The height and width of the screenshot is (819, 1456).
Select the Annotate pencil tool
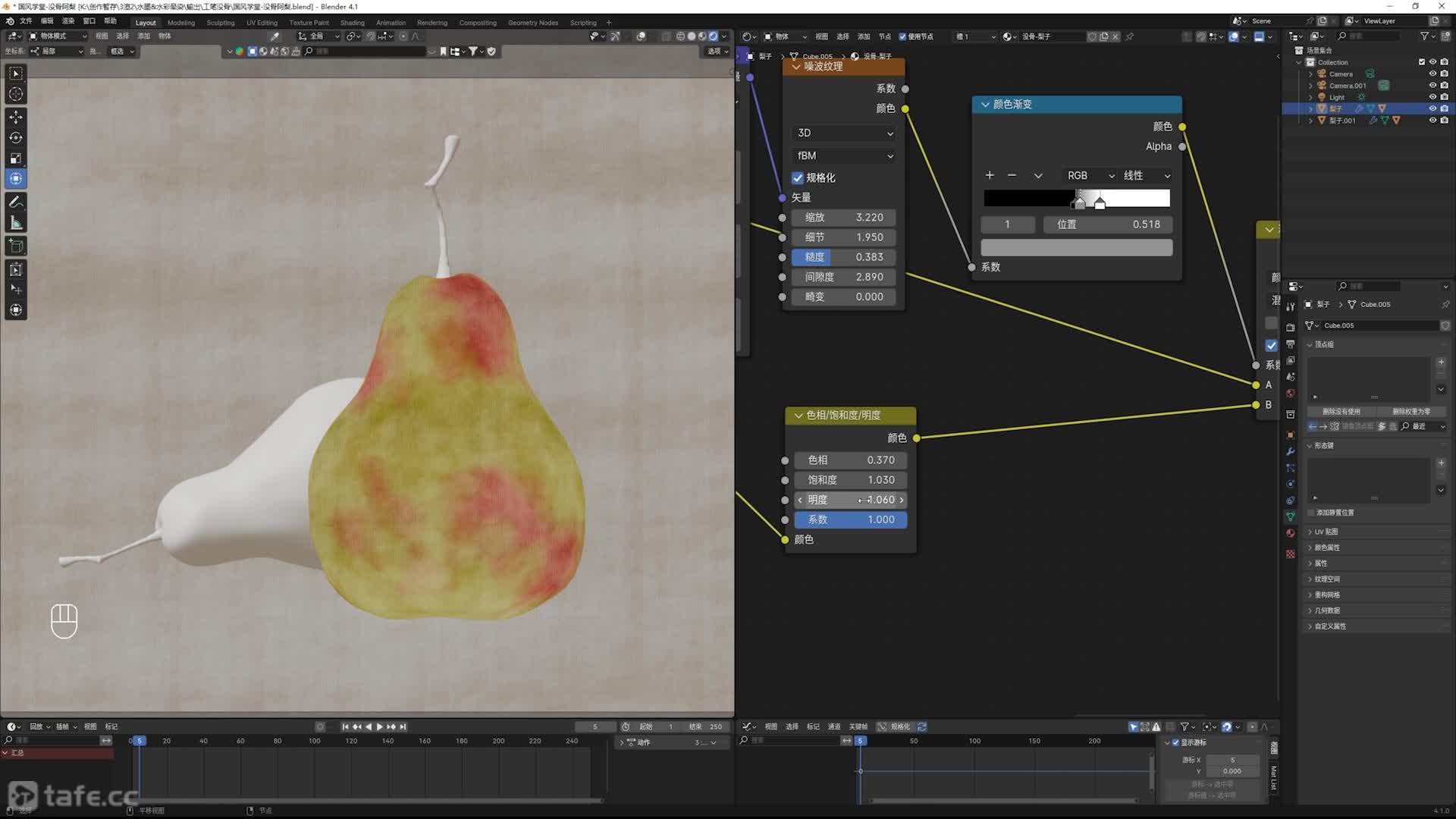pyautogui.click(x=16, y=202)
